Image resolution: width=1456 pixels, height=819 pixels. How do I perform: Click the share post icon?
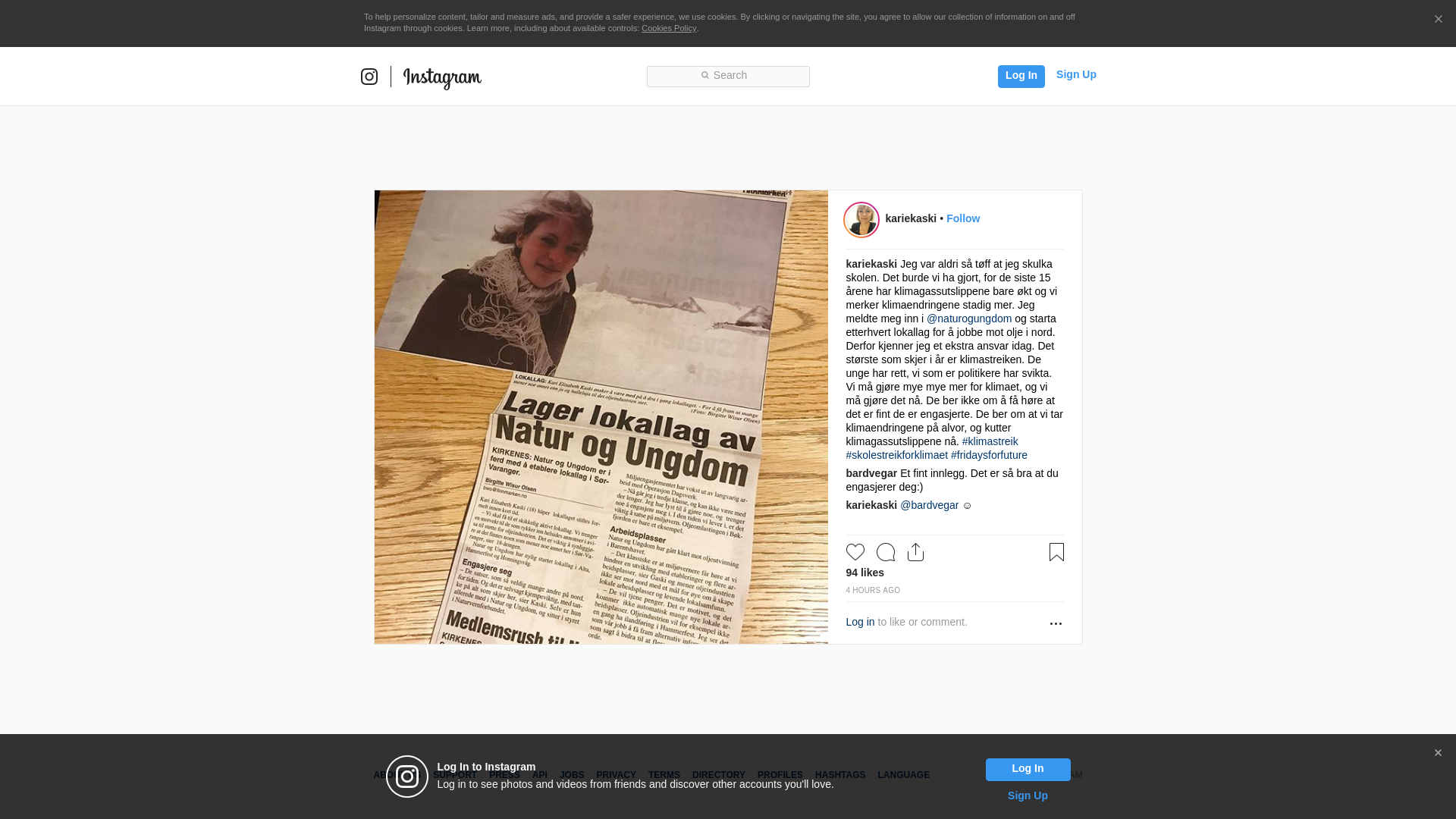pos(916,552)
